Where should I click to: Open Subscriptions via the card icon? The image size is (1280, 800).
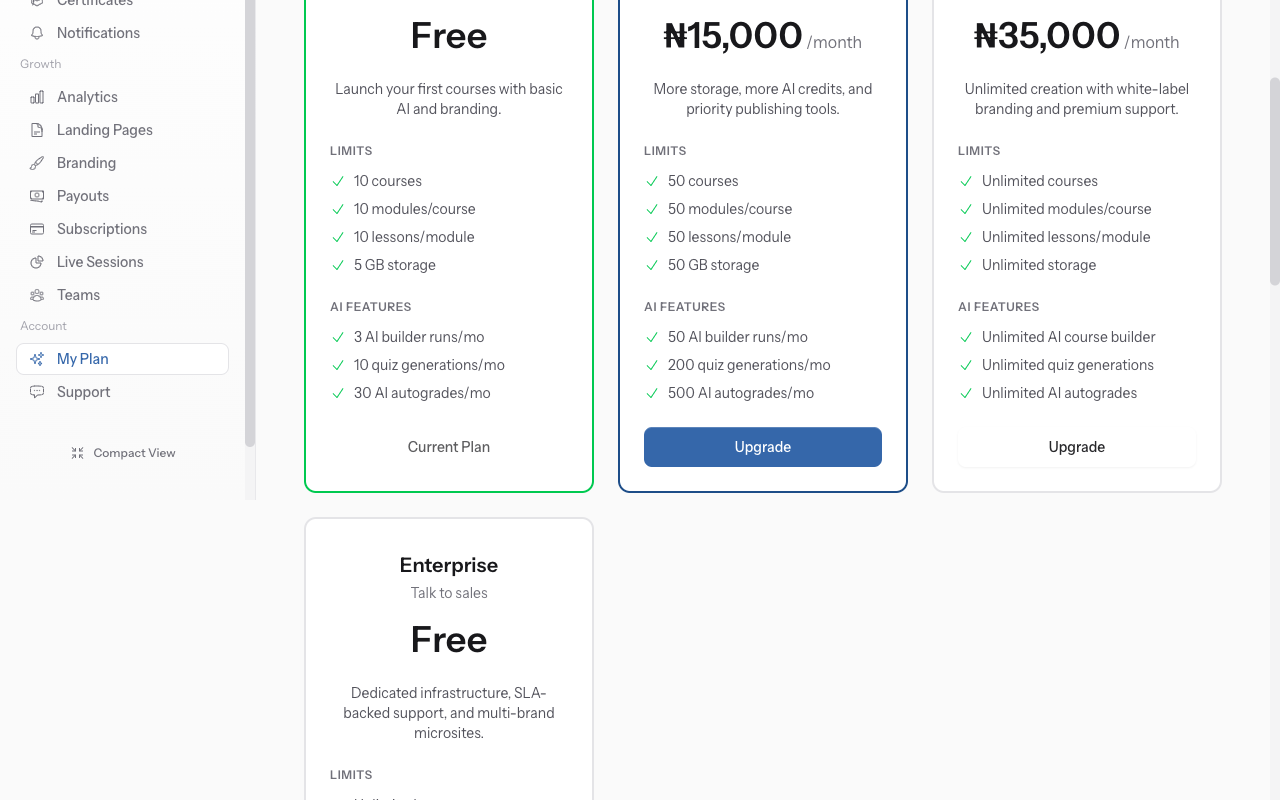tap(37, 228)
